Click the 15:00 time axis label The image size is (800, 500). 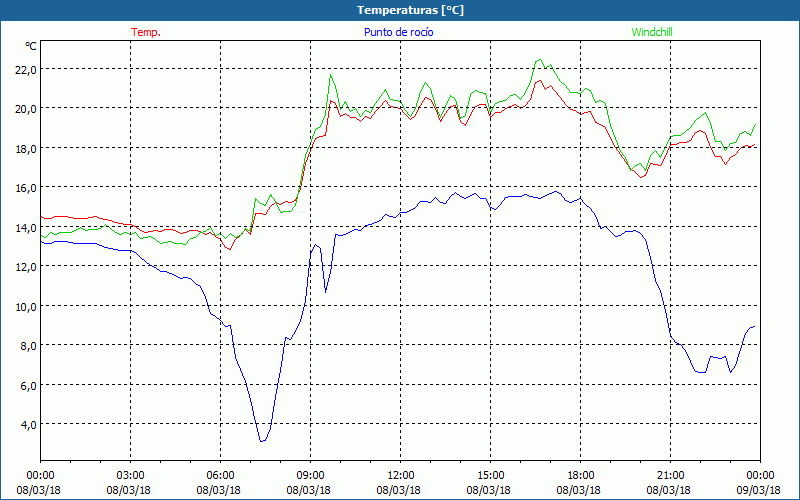point(490,476)
